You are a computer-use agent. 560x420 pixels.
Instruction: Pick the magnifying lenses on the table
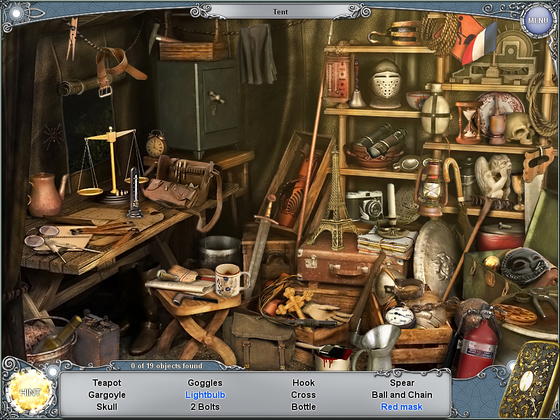point(41,237)
